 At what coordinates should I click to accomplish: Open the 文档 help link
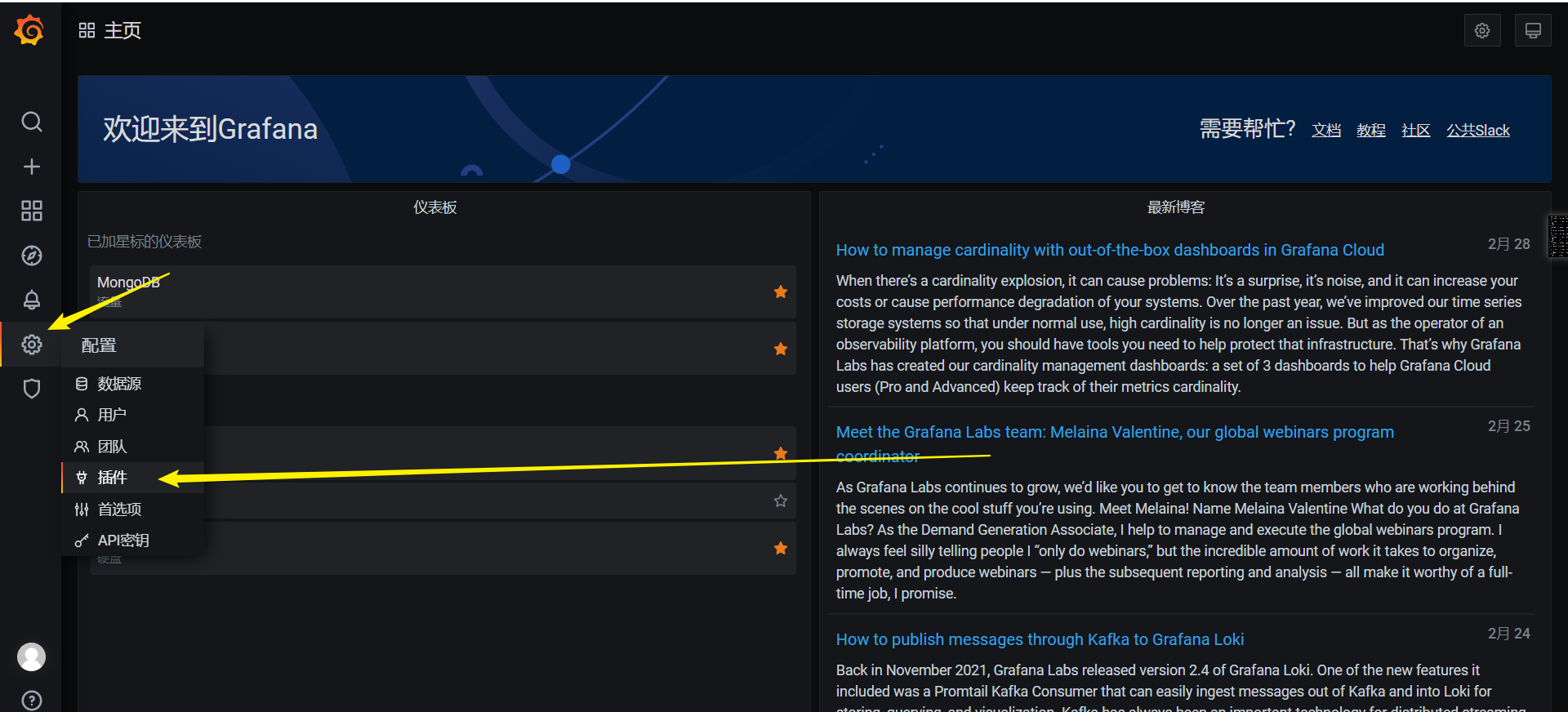(1326, 130)
